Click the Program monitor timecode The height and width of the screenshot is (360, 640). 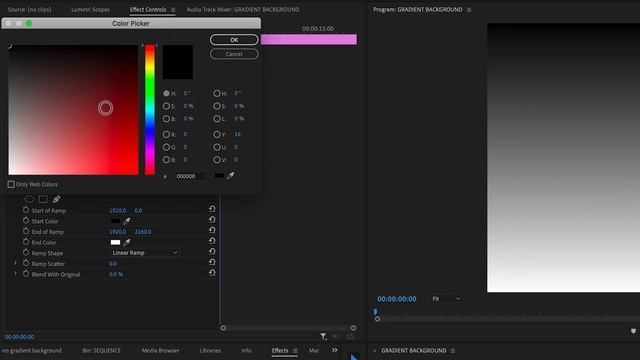pos(397,299)
